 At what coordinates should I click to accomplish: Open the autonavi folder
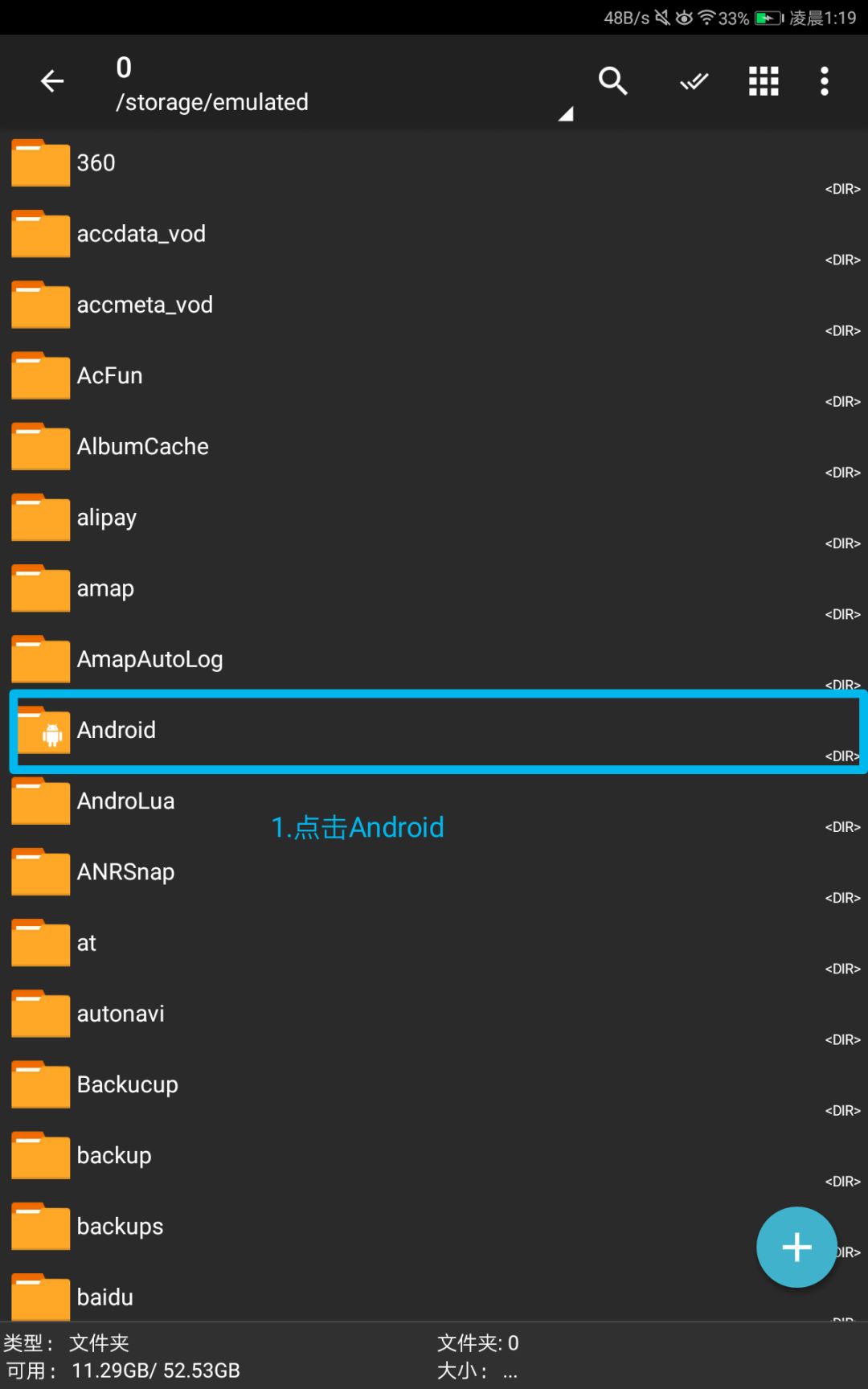(121, 1014)
